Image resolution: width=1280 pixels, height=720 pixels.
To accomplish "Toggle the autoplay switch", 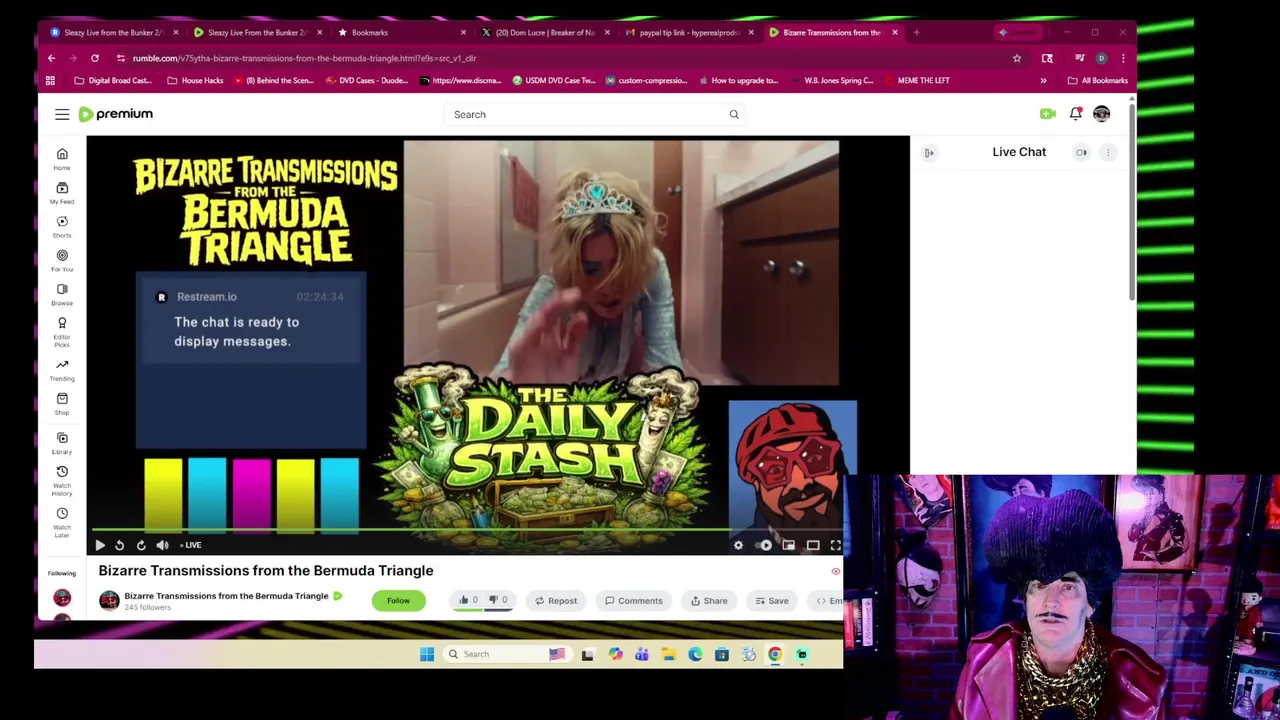I will 765,545.
